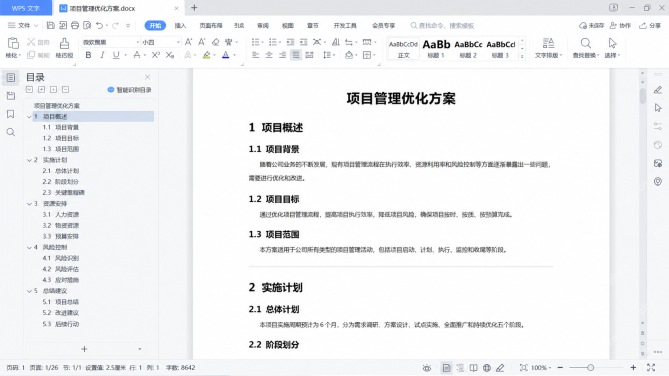The height and width of the screenshot is (376, 669).
Task: Switch to the 视图 tab
Action: point(288,26)
